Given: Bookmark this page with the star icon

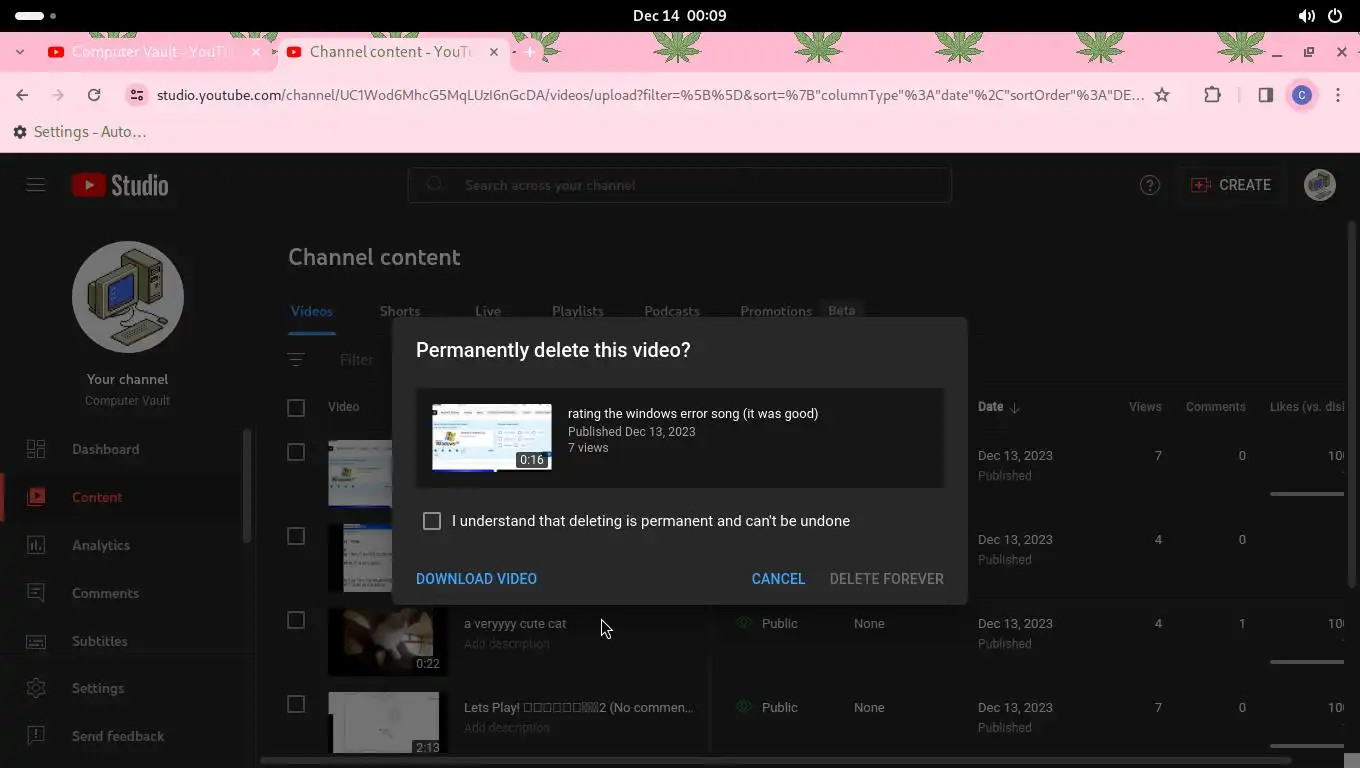Looking at the screenshot, I should pos(1162,95).
